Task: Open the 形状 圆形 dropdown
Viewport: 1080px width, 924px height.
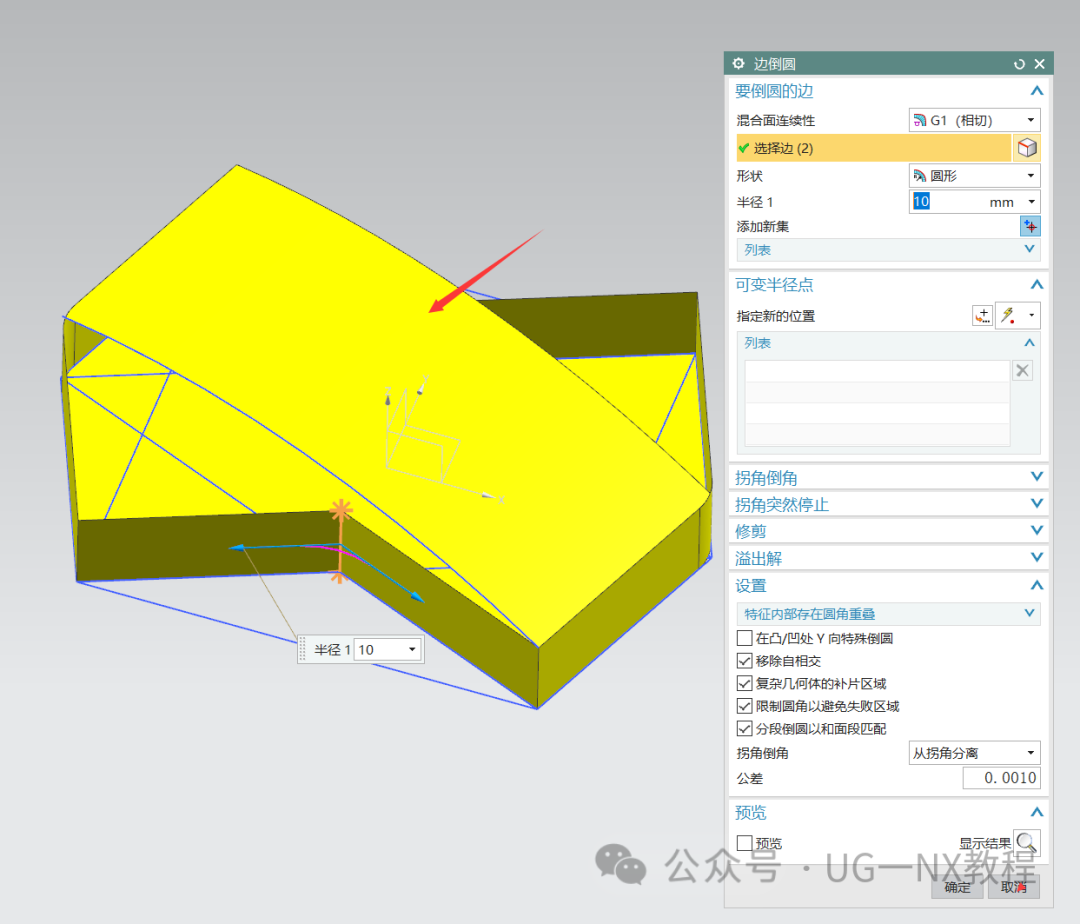Action: [x=974, y=176]
